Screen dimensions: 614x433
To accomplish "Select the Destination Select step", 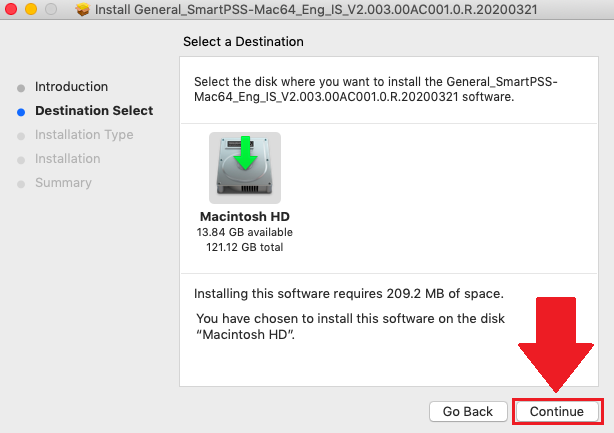I will point(94,111).
